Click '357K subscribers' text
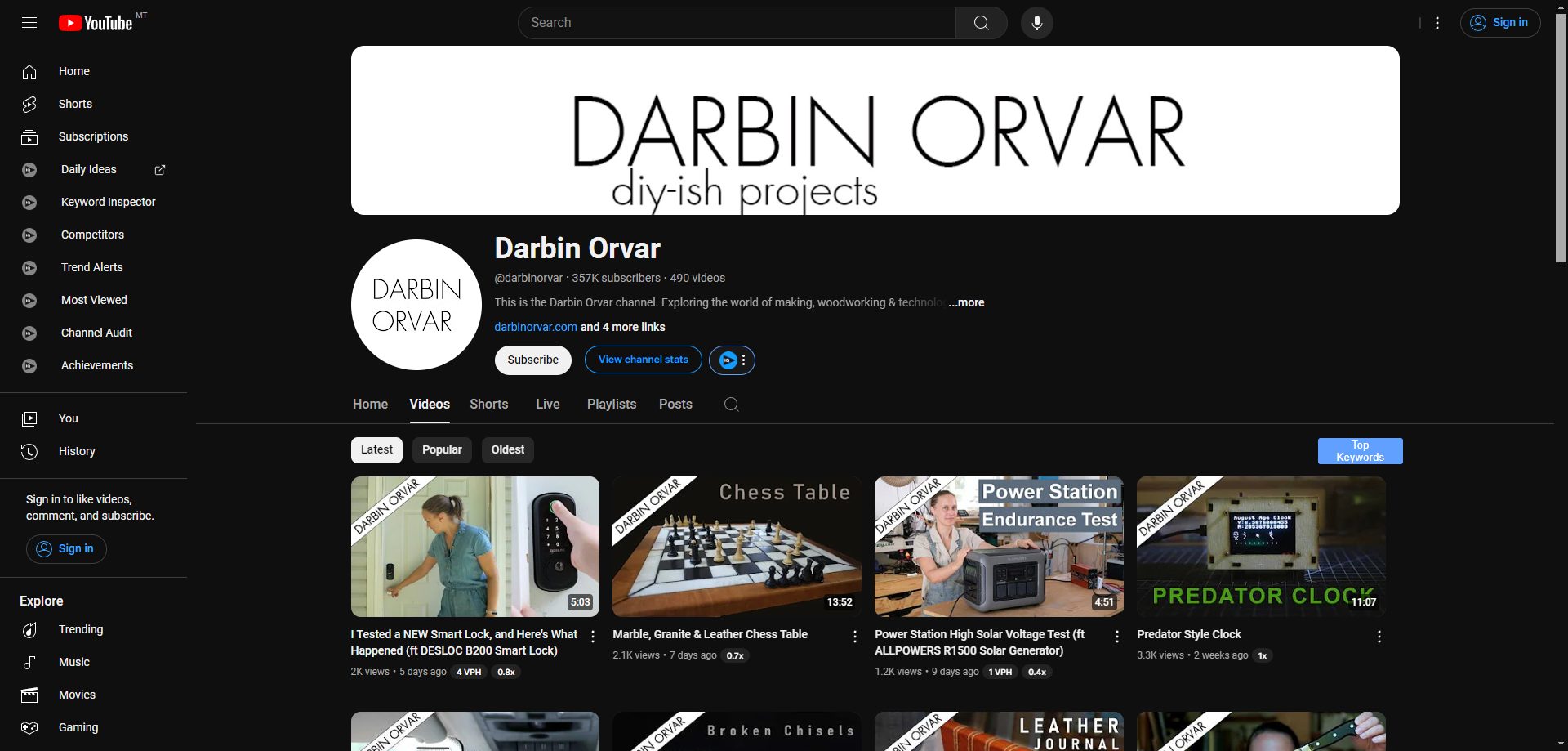Screen dimensions: 1568x751 coord(616,278)
